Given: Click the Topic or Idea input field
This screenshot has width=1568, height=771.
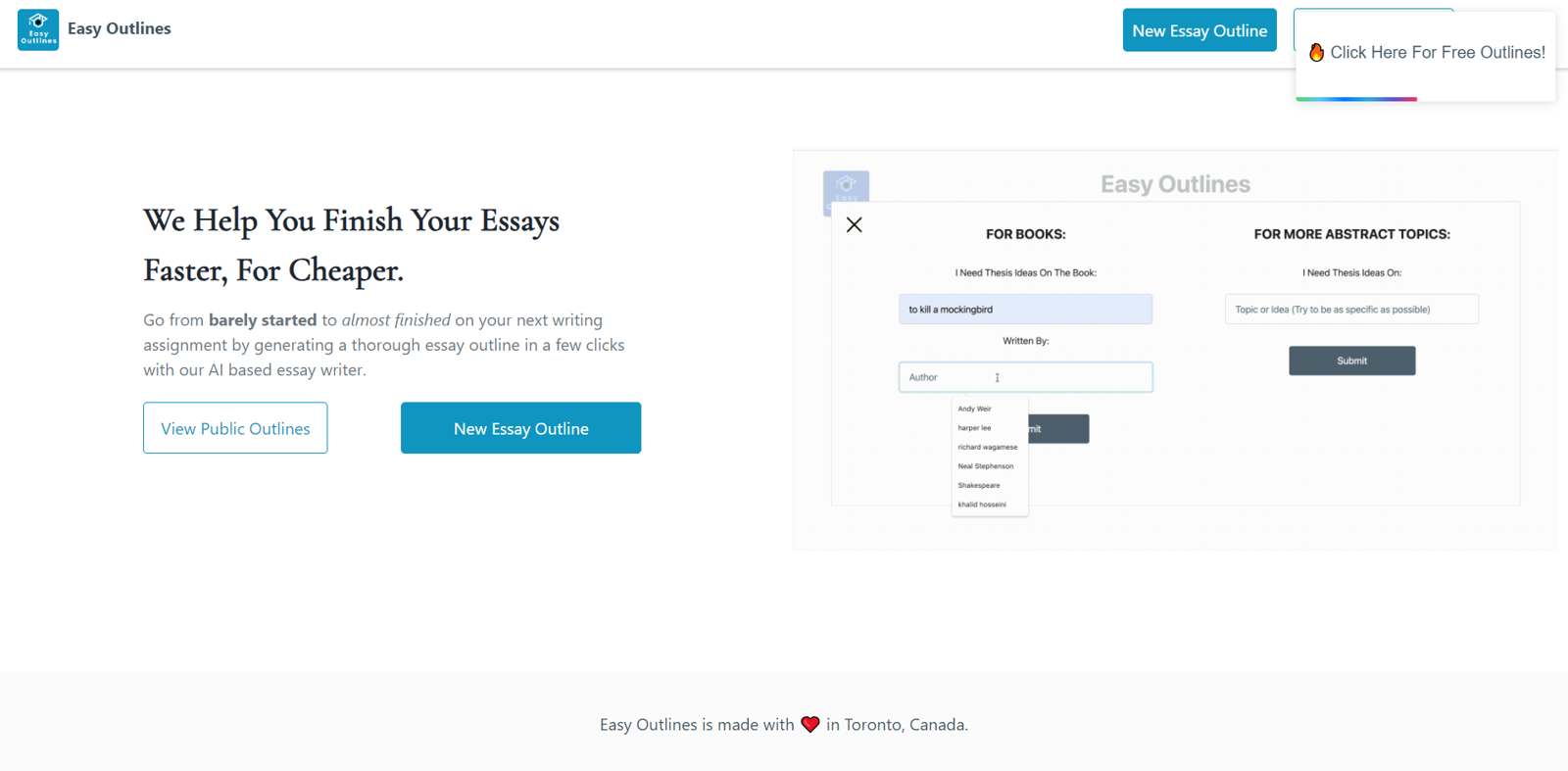Looking at the screenshot, I should click(1351, 310).
